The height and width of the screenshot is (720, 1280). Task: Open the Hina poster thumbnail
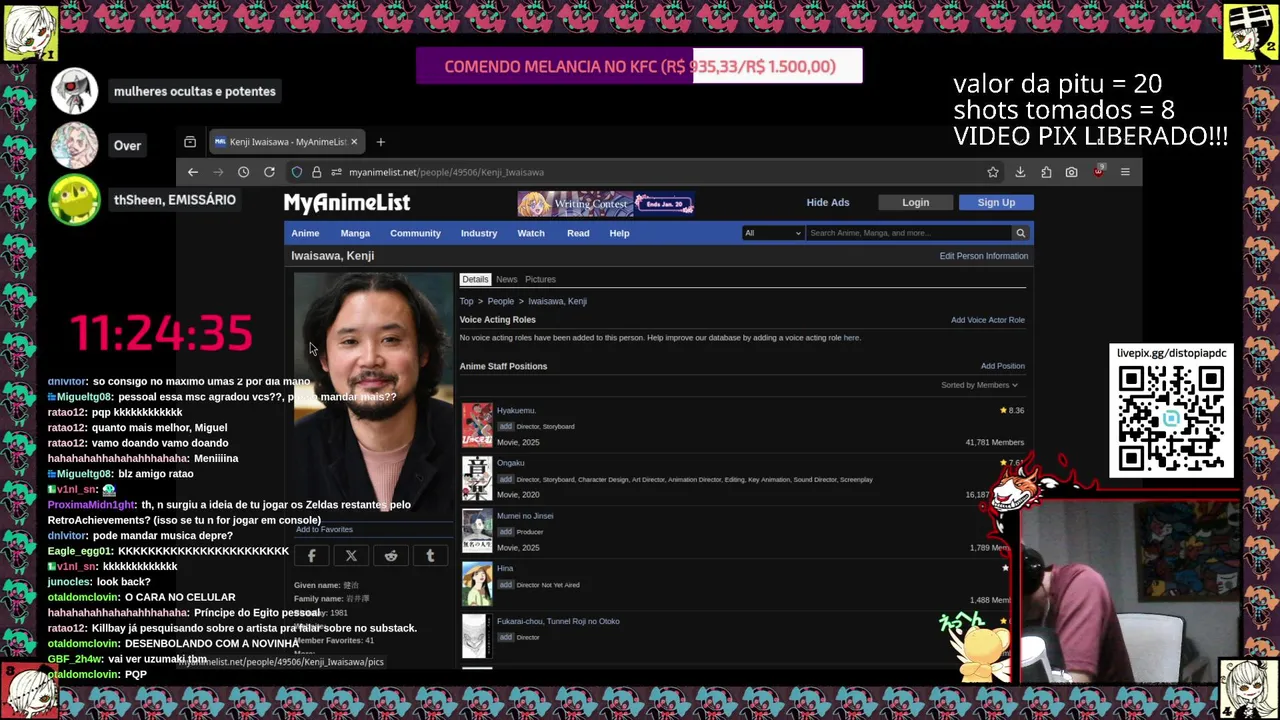477,583
